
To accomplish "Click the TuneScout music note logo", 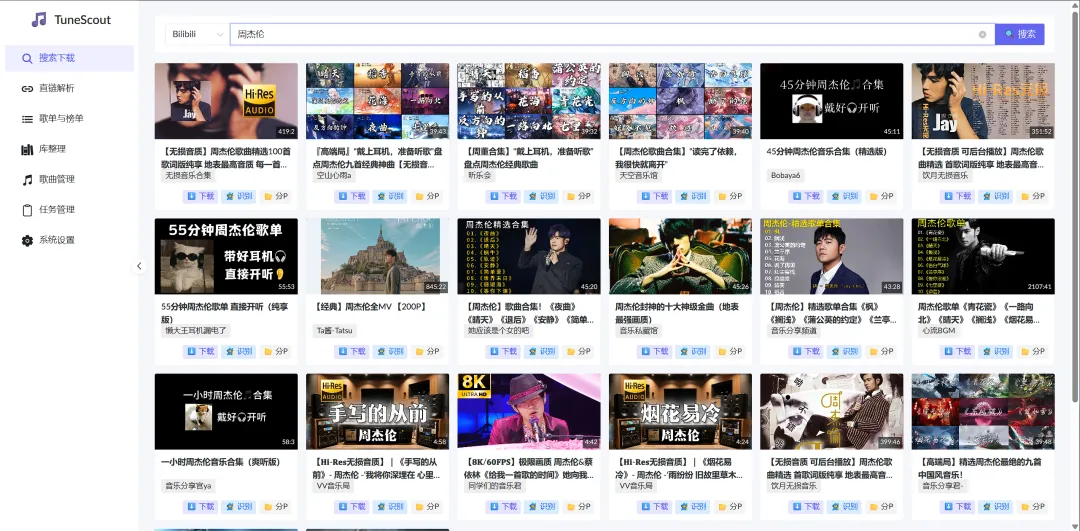I will 39,19.
